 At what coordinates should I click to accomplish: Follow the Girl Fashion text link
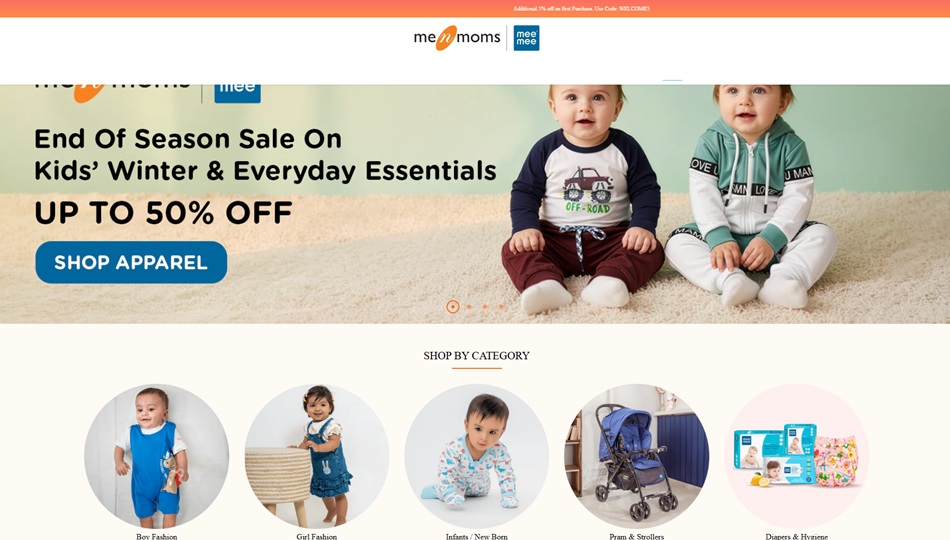(316, 536)
